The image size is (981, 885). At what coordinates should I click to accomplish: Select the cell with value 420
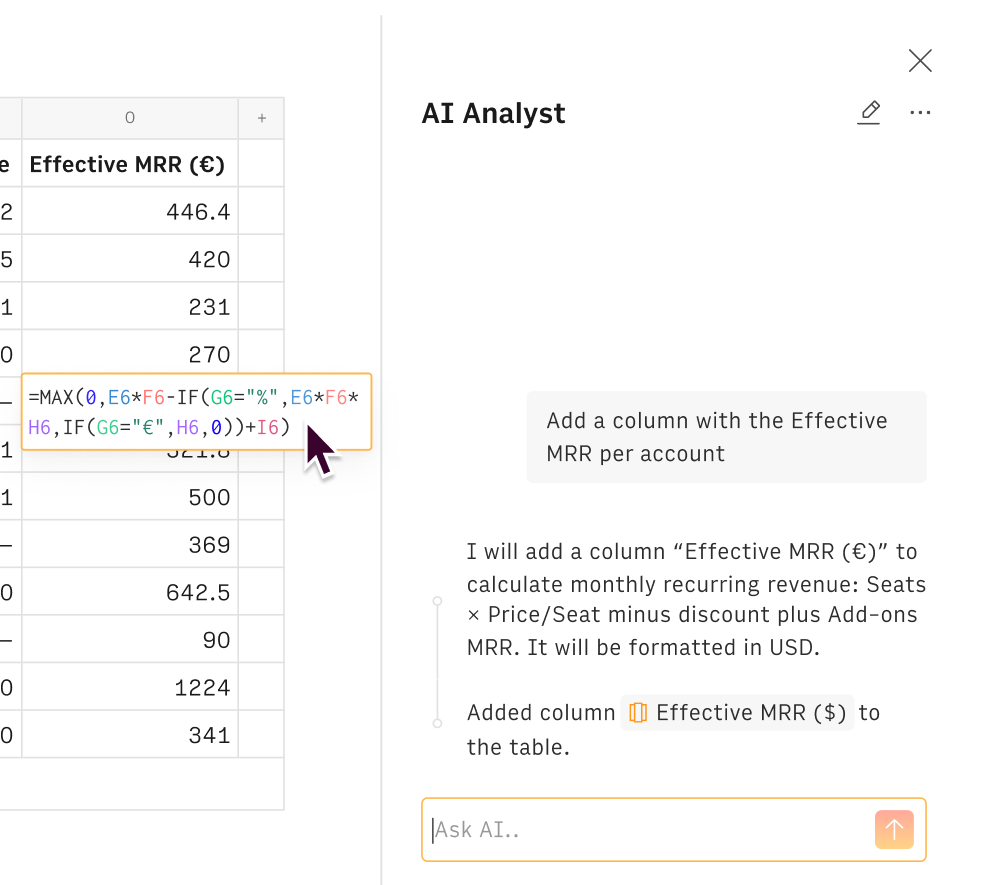pyautogui.click(x=130, y=259)
